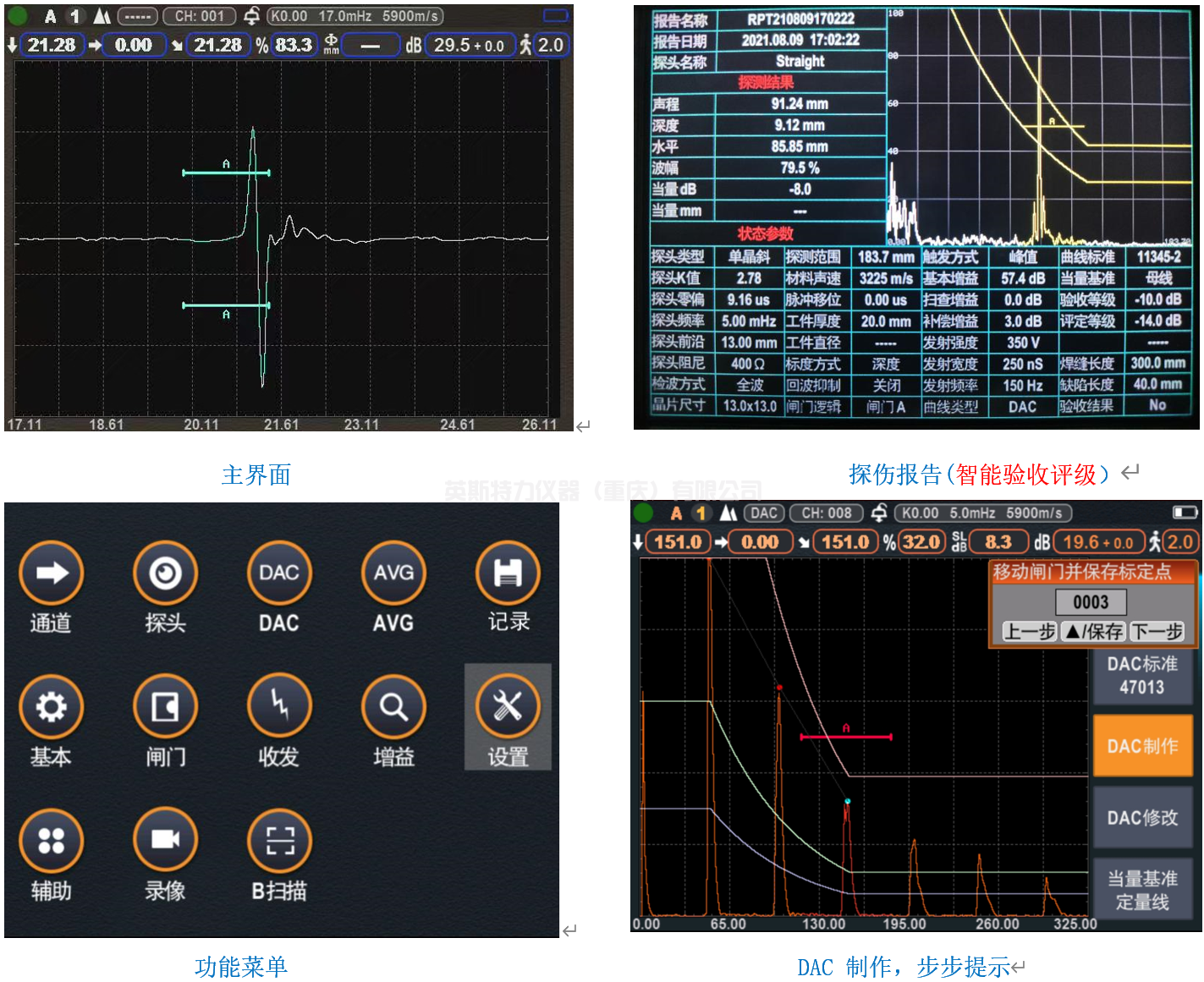Click the 0003 calibration point field
This screenshot has height=982, width=1204.
pyautogui.click(x=1091, y=602)
